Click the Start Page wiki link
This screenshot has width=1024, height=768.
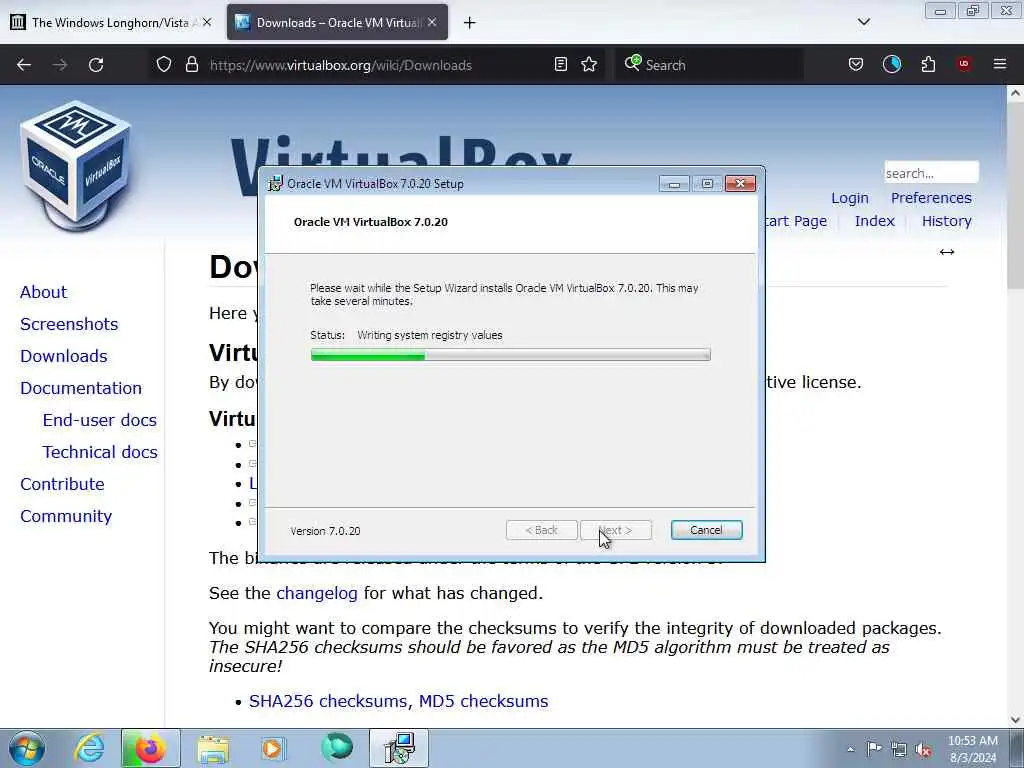796,221
